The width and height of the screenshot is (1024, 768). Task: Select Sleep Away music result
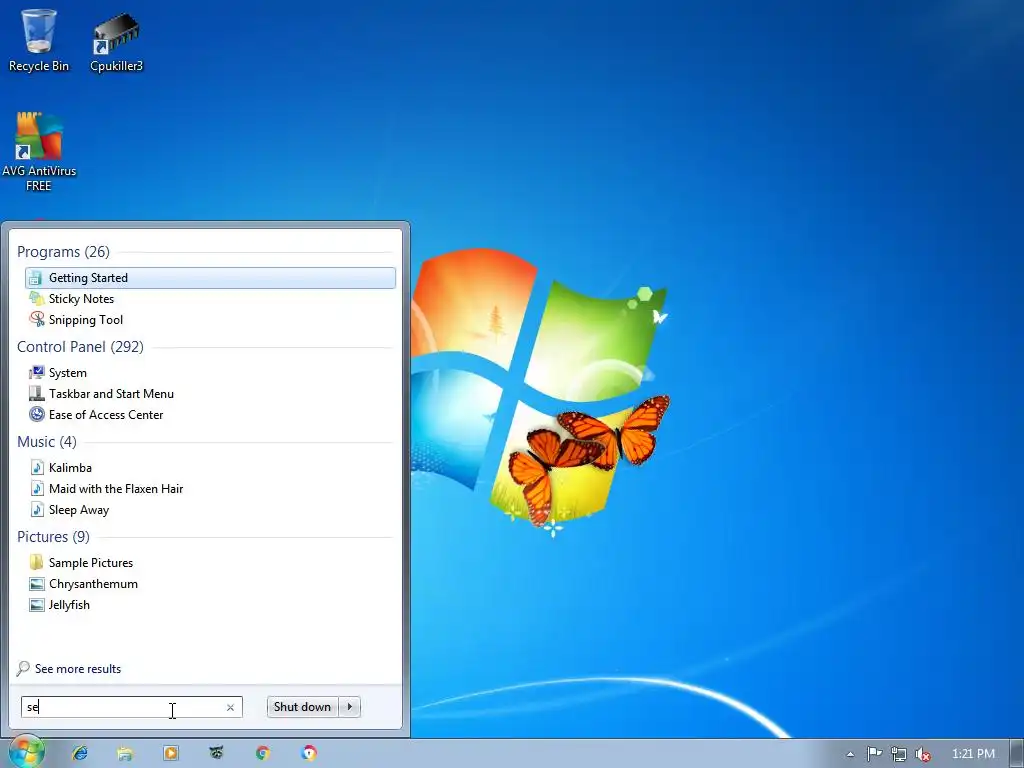(x=210, y=509)
